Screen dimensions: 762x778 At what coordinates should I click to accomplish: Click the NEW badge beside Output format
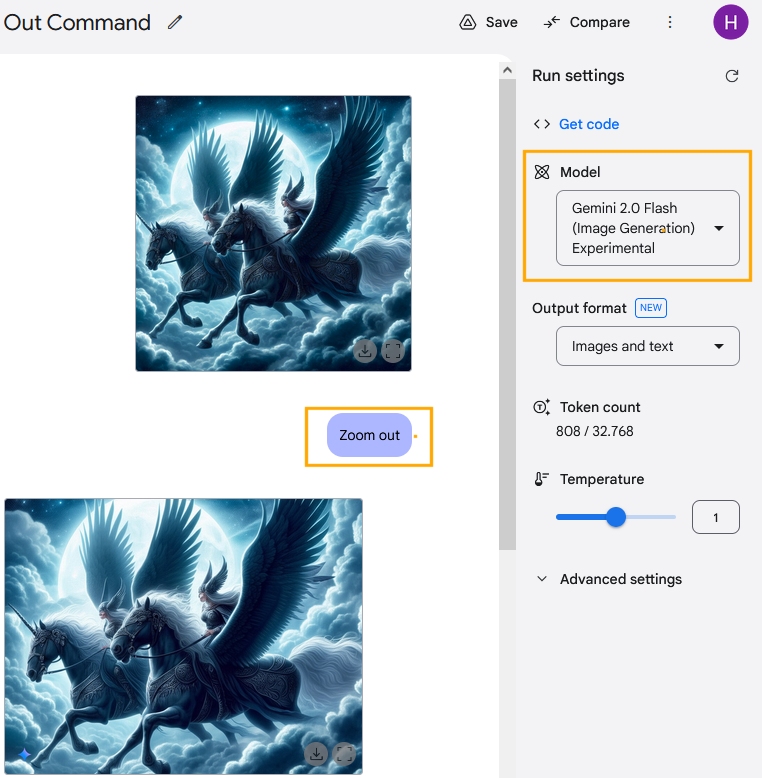[650, 308]
